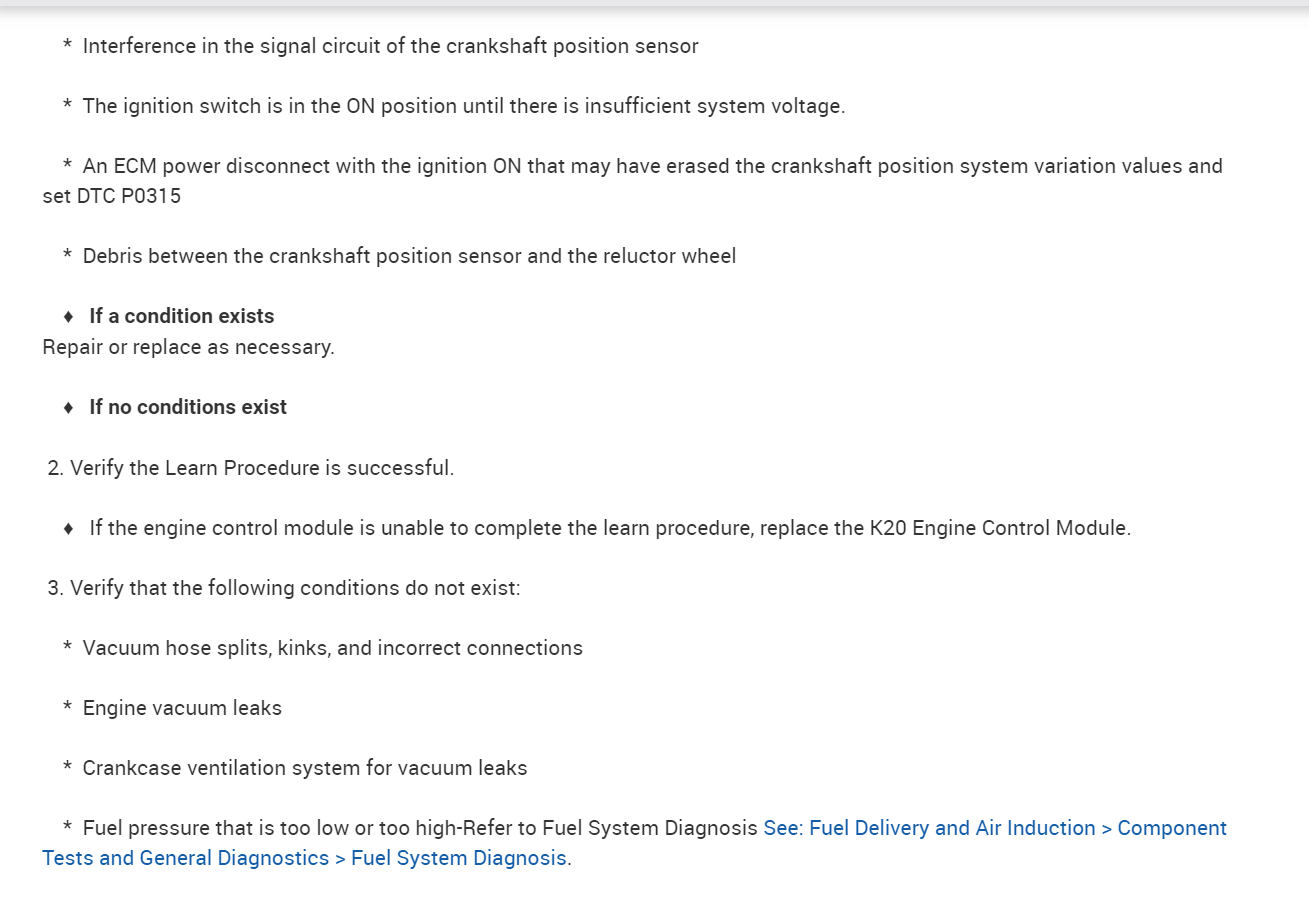Image resolution: width=1309 pixels, height=908 pixels.
Task: Click "Interference in the signal circuit" line
Action: [390, 46]
